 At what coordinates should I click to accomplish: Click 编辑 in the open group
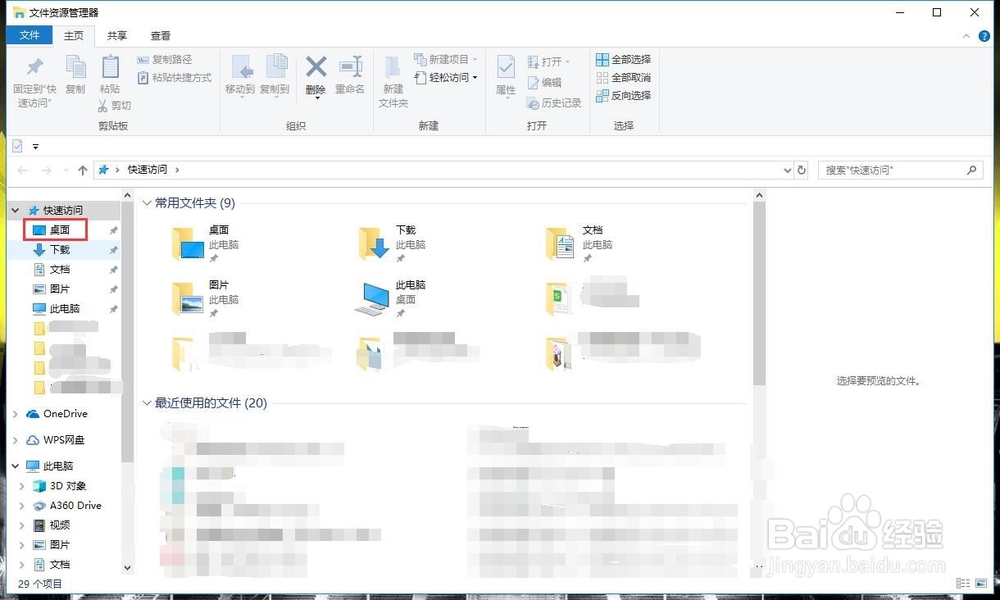click(545, 82)
